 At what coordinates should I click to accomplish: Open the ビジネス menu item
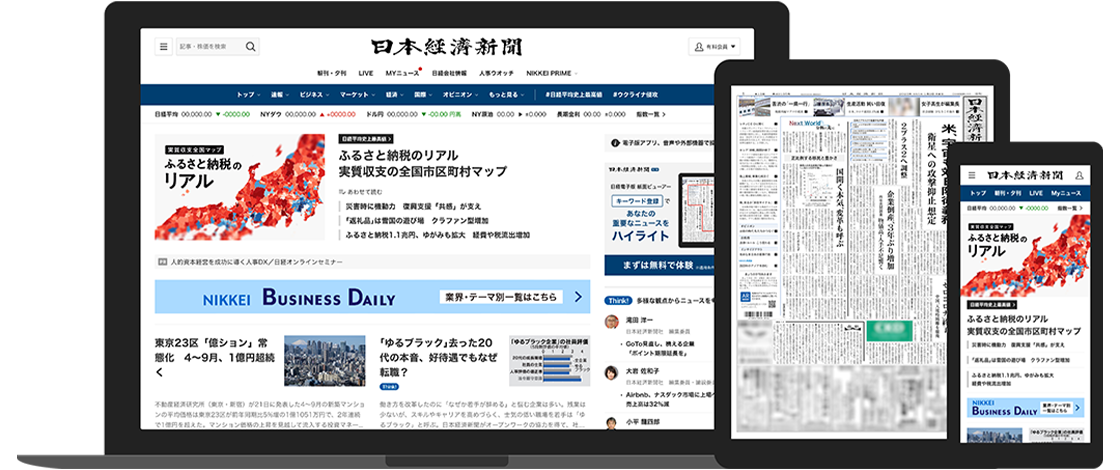313,94
